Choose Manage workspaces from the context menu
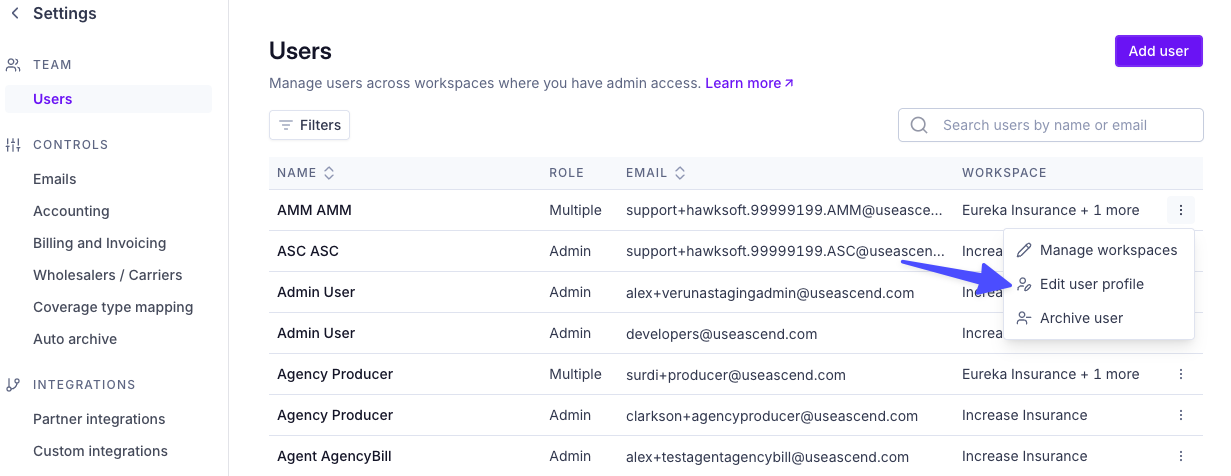This screenshot has width=1231, height=476. tap(1098, 250)
